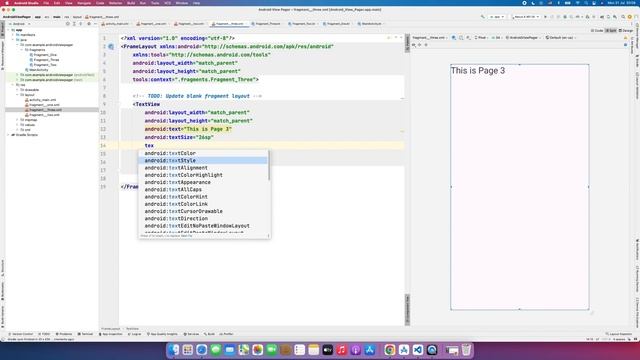
Task: Open IDE settings gear in top toolbar
Action: (630, 17)
